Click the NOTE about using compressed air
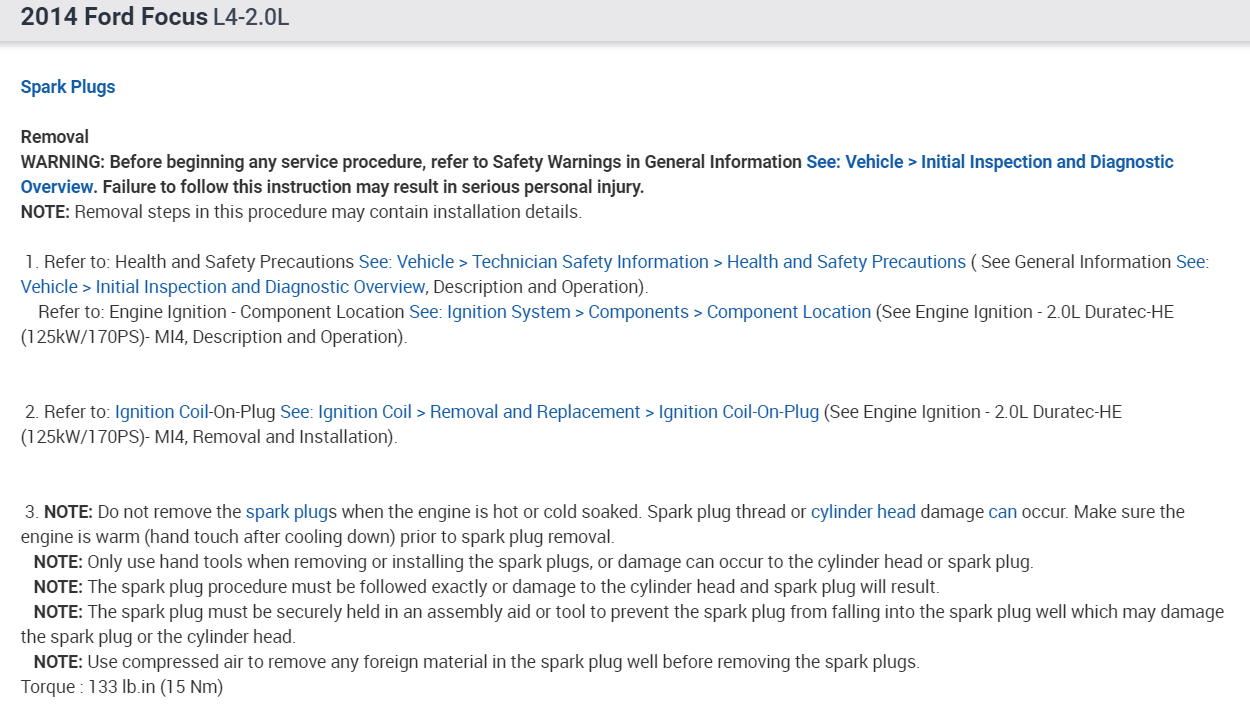The image size is (1250, 709). tap(476, 662)
